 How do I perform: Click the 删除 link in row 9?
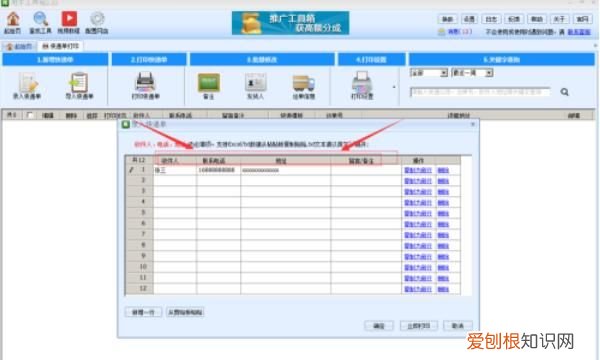tap(443, 257)
